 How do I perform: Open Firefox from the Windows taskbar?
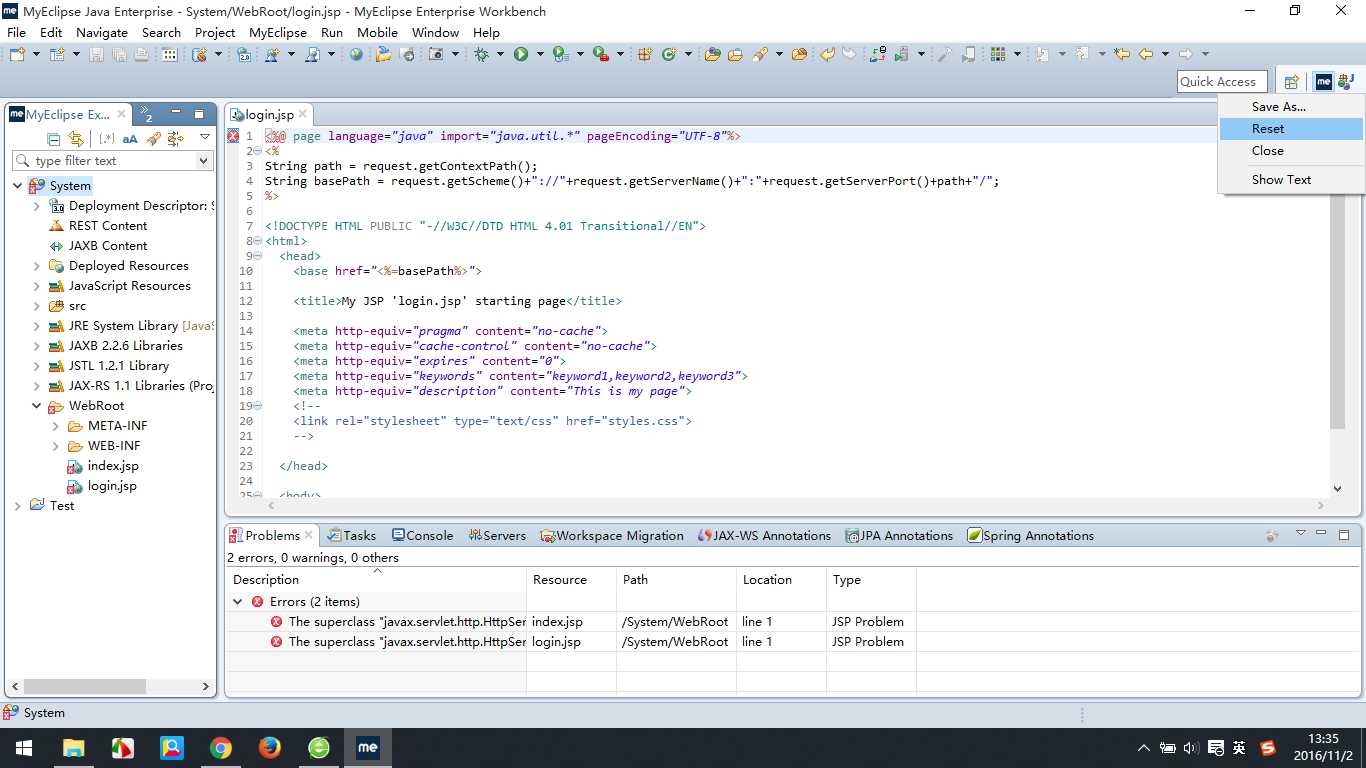269,747
